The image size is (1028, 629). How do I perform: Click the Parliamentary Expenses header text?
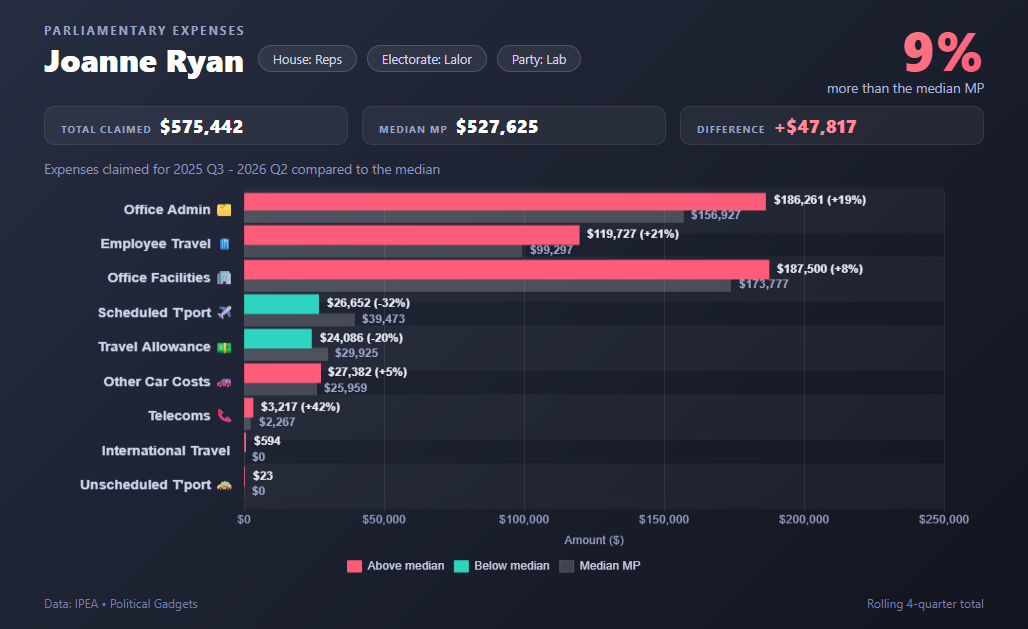(x=144, y=31)
